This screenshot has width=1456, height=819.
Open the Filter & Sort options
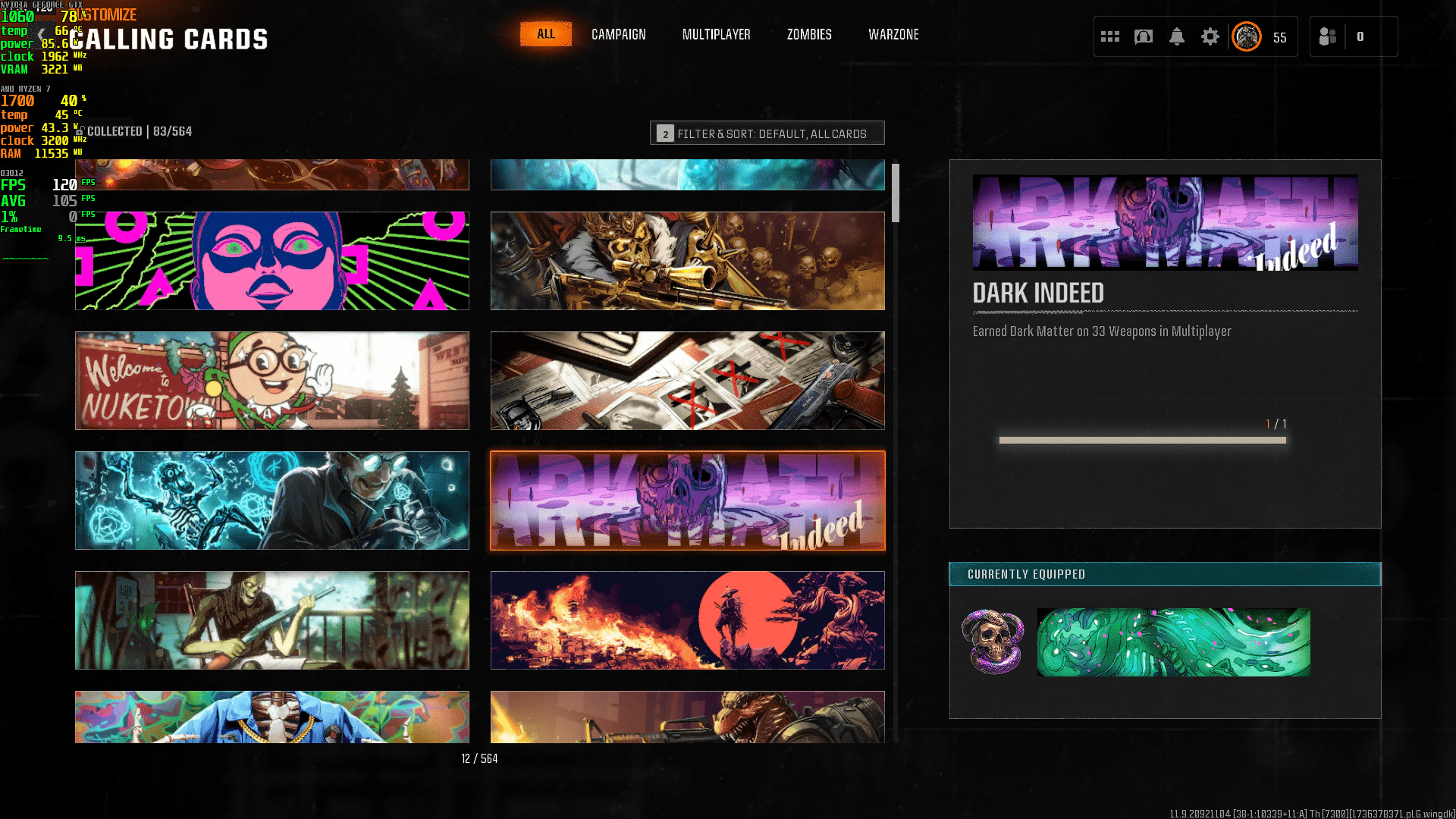767,133
